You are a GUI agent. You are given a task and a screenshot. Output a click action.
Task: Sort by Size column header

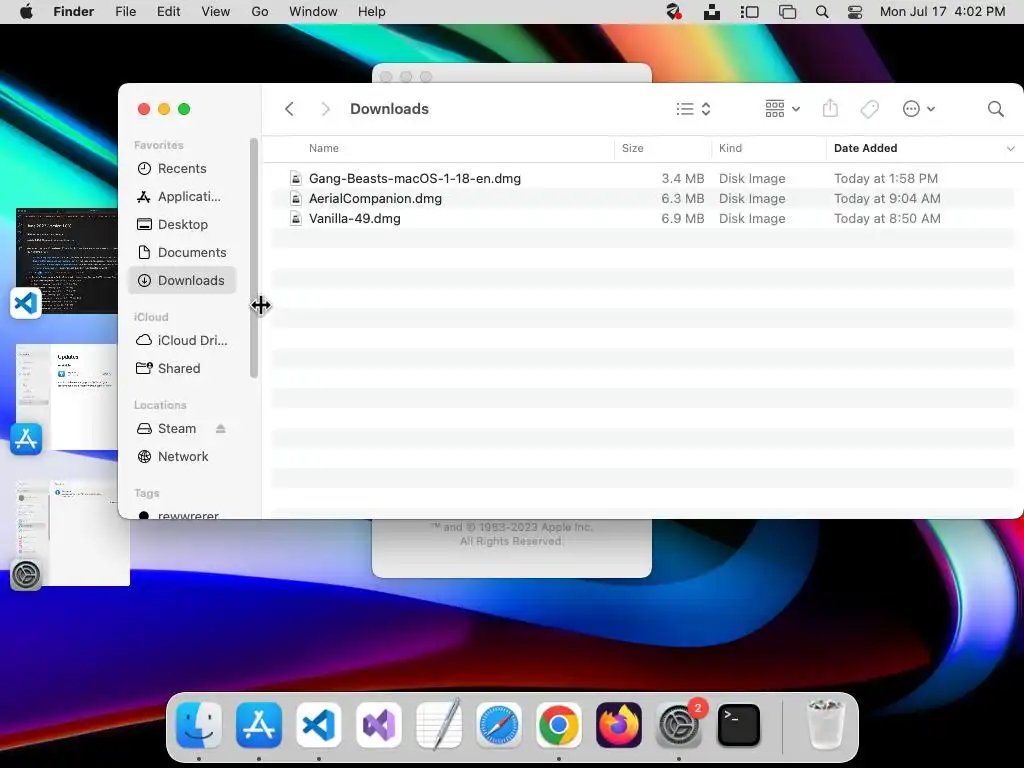click(632, 148)
